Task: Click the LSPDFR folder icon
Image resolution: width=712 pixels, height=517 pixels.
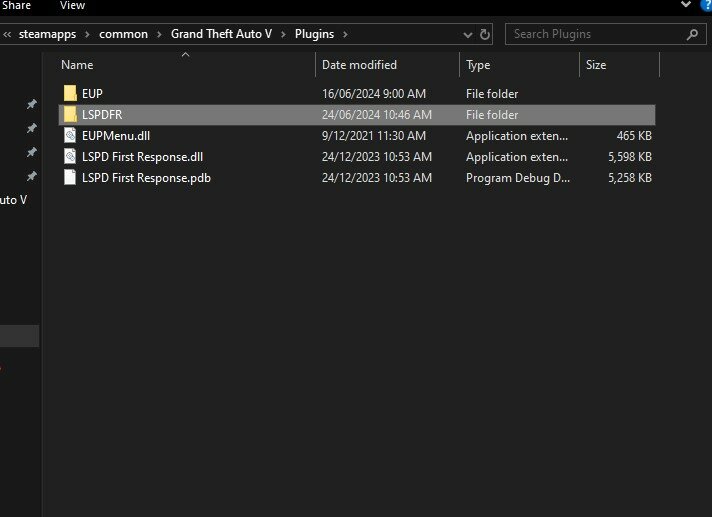Action: point(69,114)
